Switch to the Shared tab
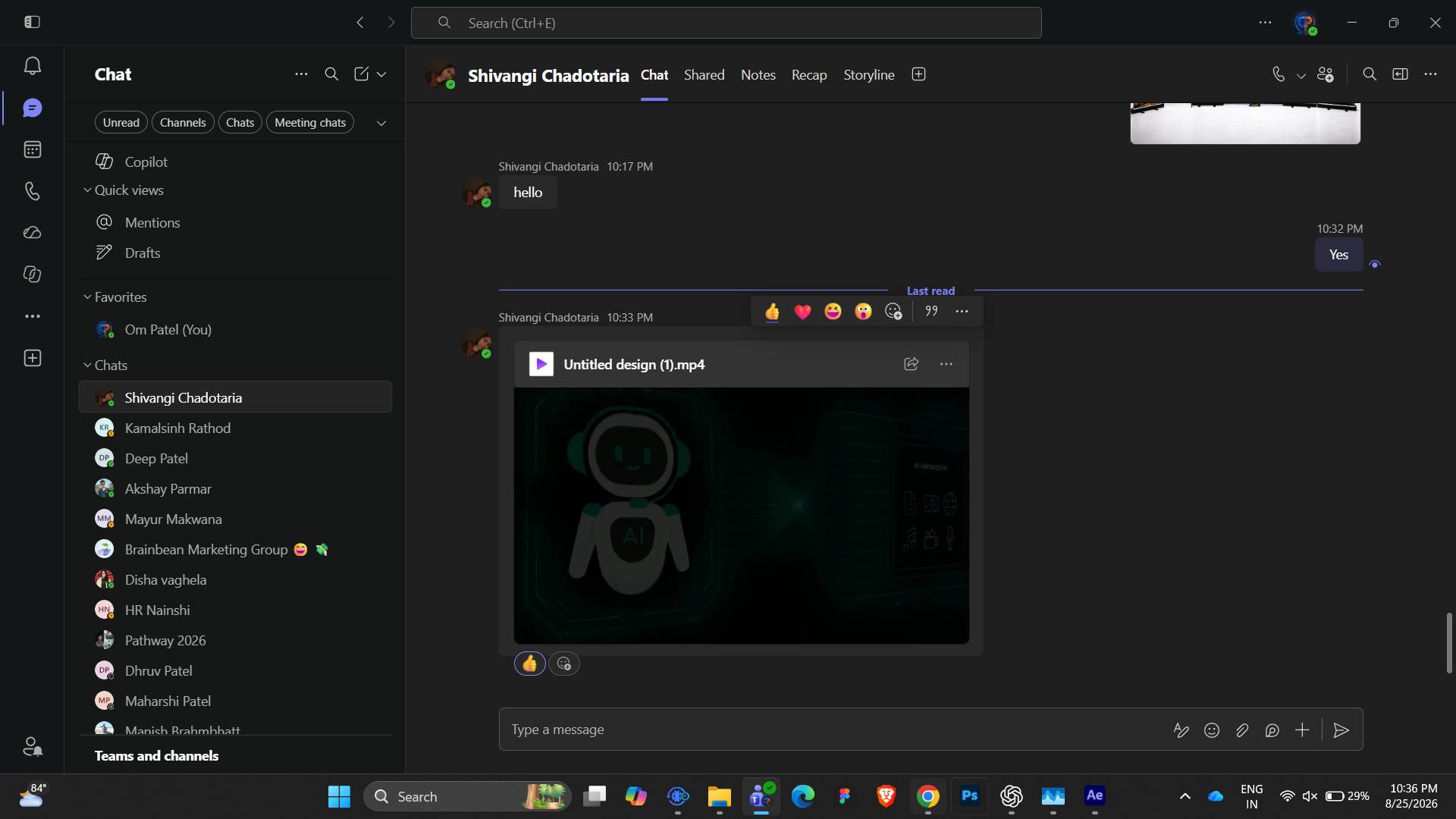1456x819 pixels. pyautogui.click(x=704, y=75)
